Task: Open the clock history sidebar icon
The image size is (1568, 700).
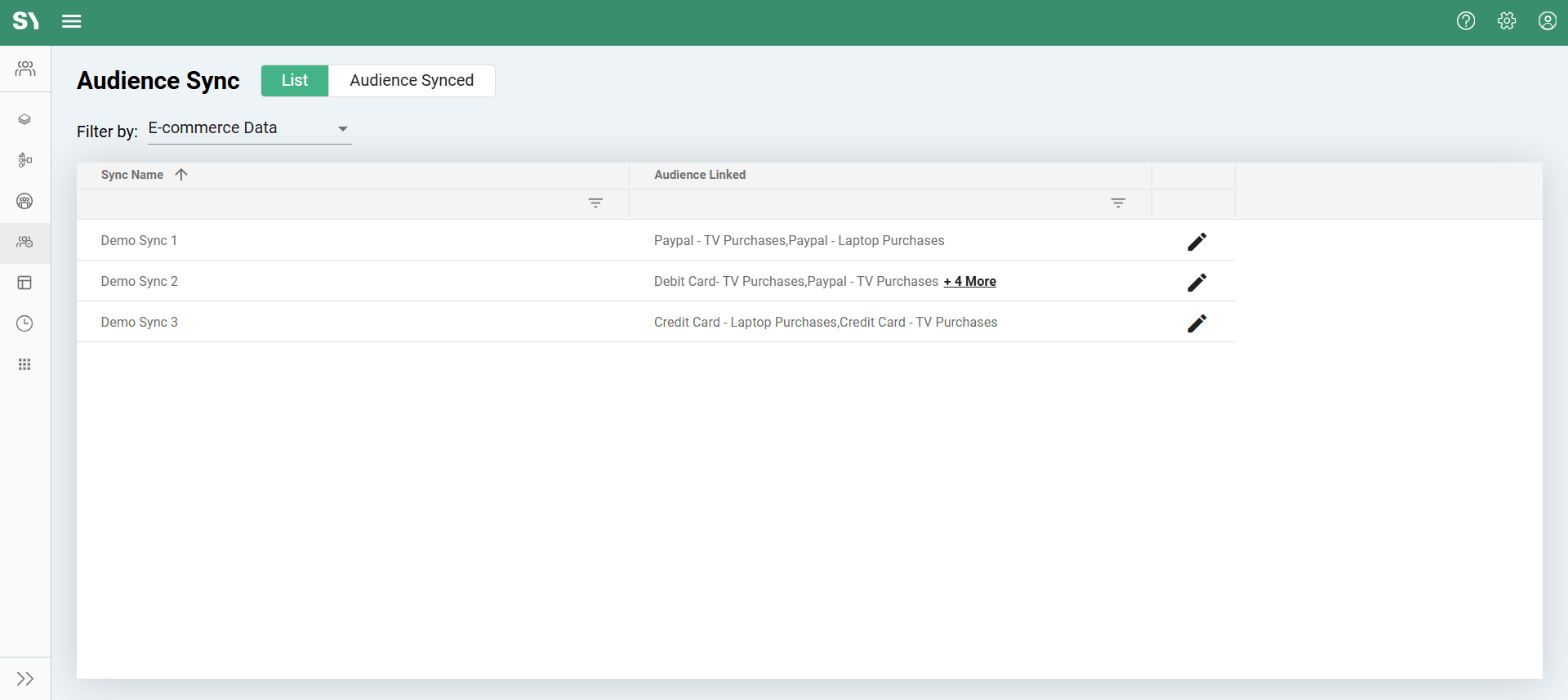Action: (24, 323)
